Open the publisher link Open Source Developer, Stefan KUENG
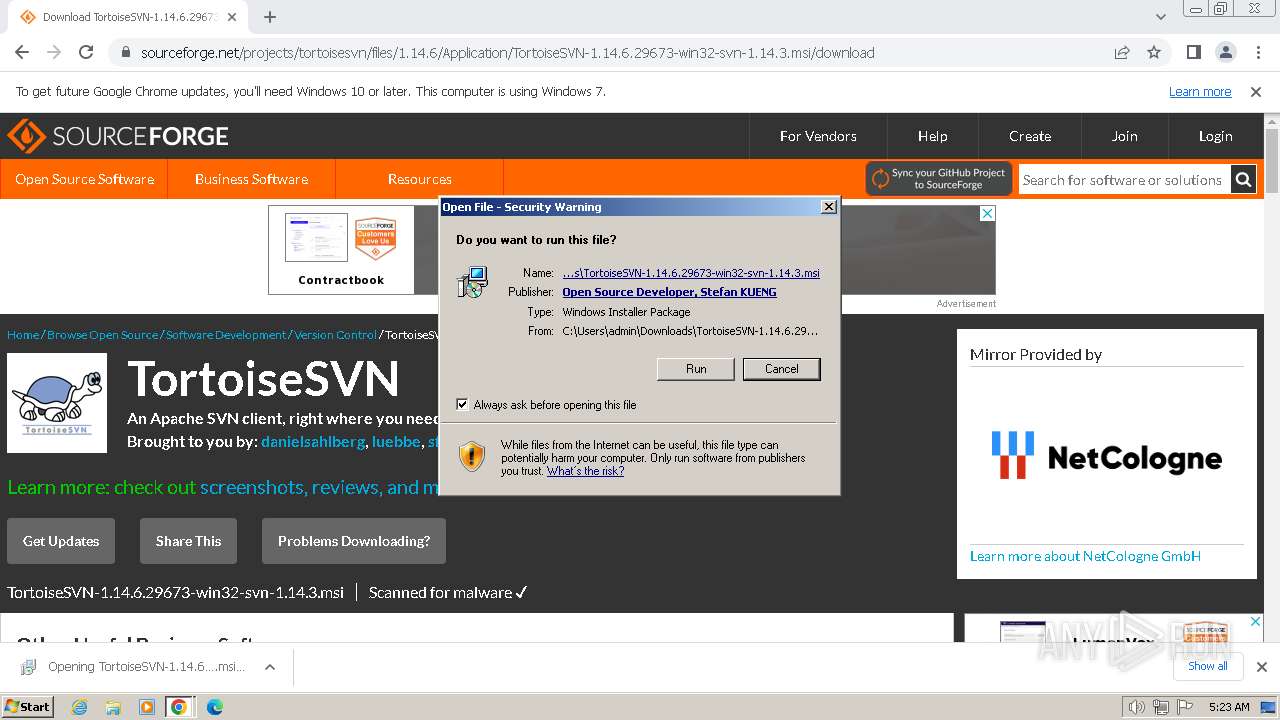Viewport: 1280px width, 720px height. [669, 292]
